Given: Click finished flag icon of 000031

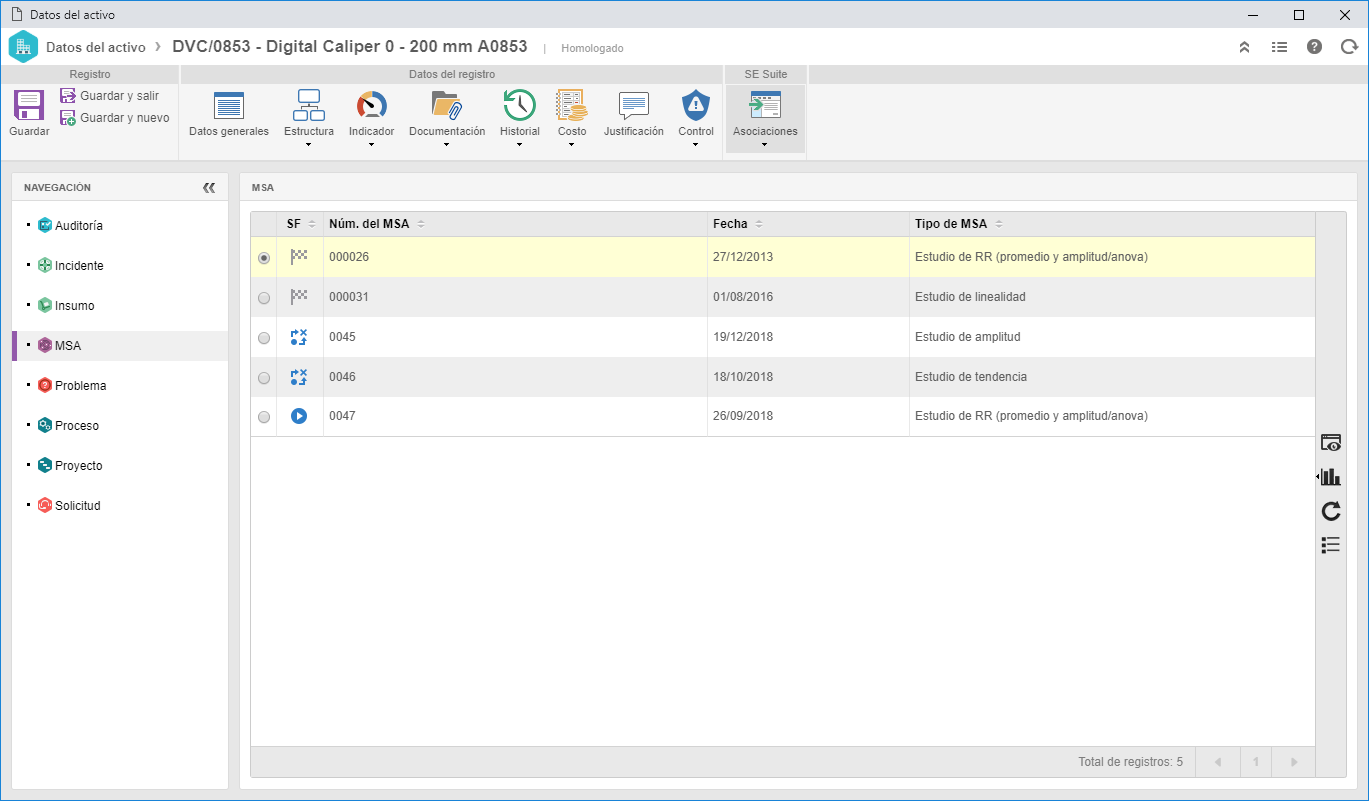Looking at the screenshot, I should click(x=299, y=296).
